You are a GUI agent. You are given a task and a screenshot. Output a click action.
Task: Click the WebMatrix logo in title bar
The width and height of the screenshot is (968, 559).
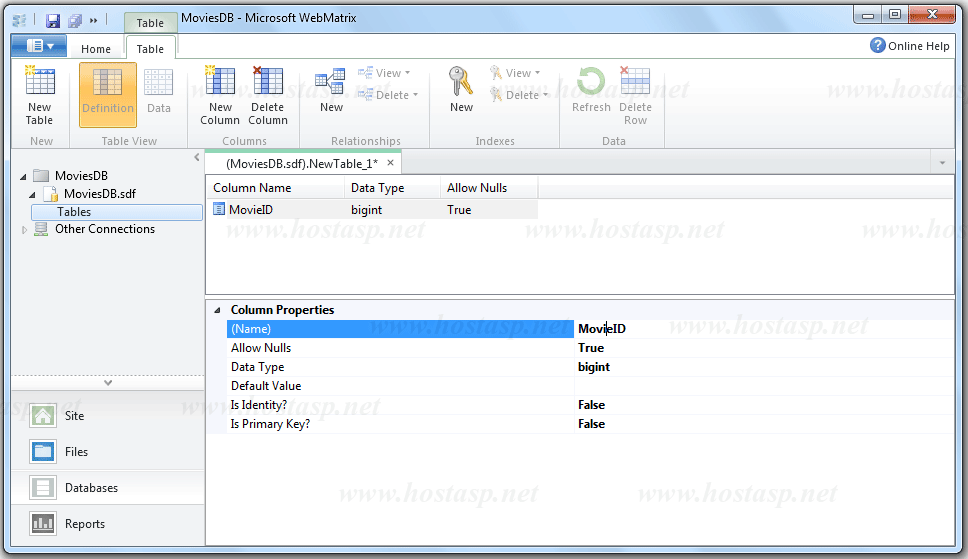click(x=20, y=20)
